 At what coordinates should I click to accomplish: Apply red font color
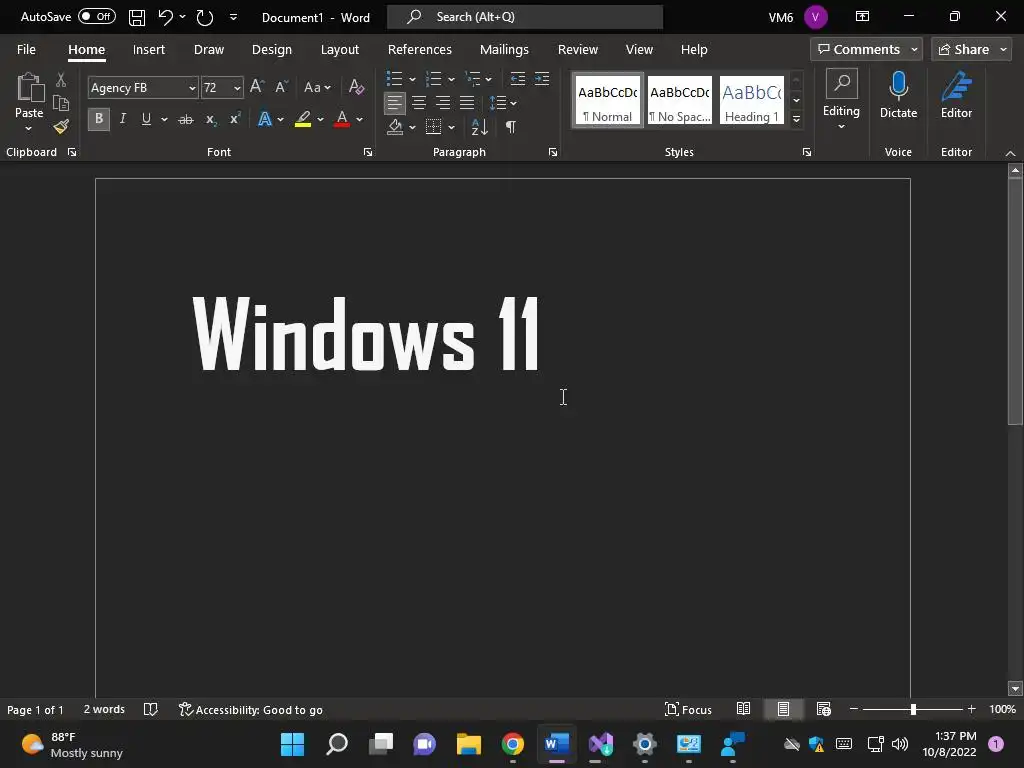pos(342,119)
